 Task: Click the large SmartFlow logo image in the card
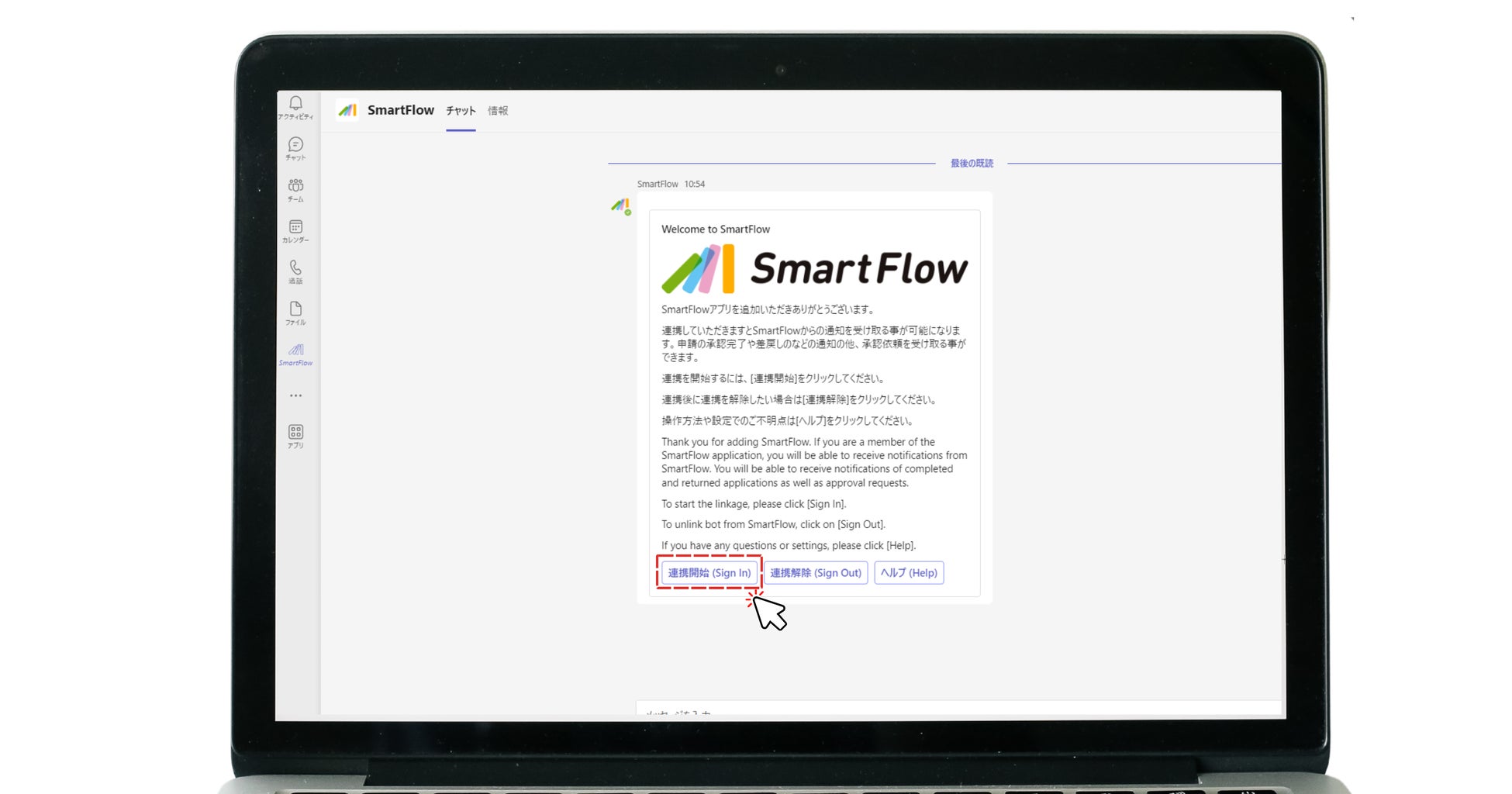814,269
